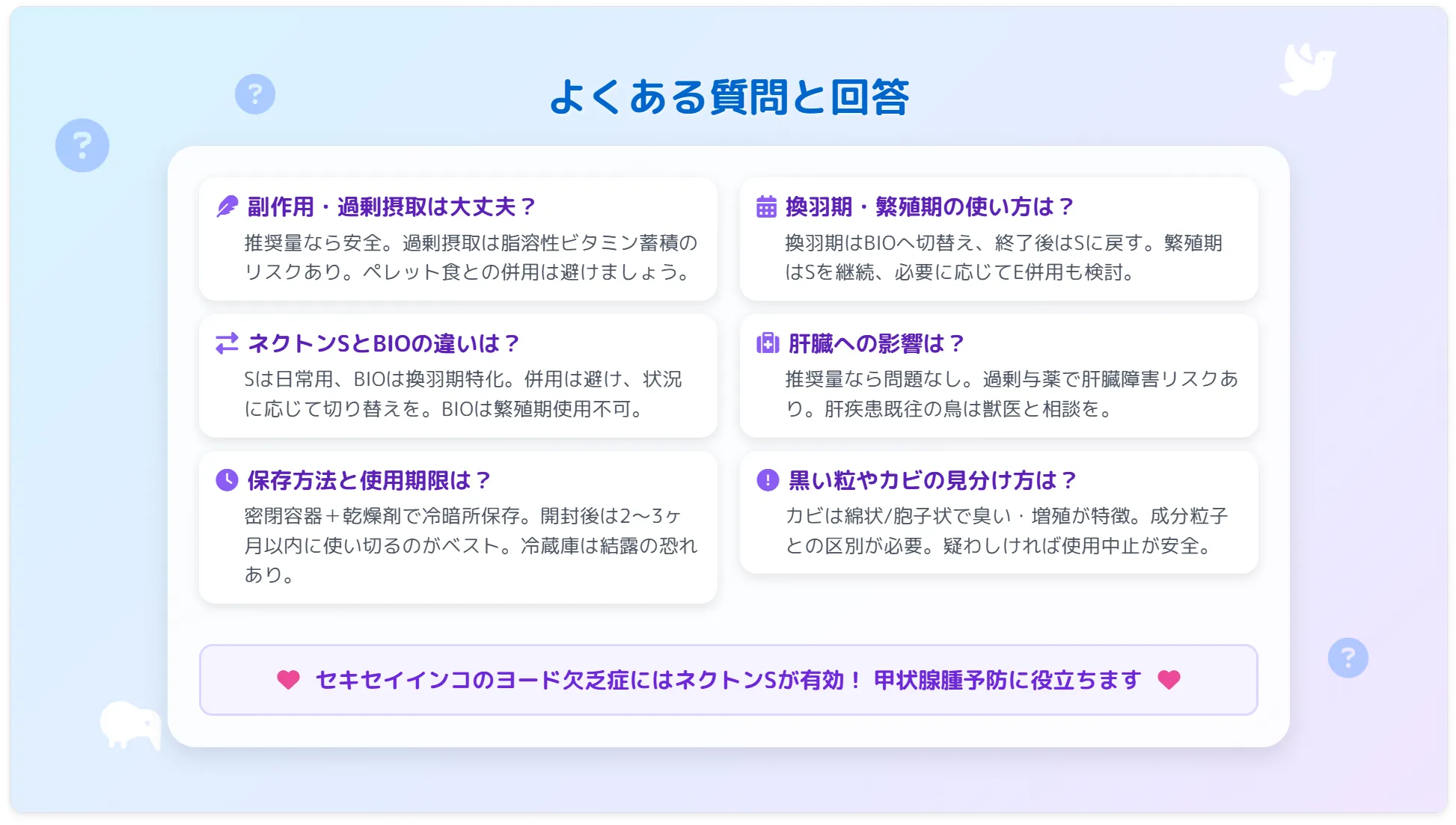Screen dimensions: 1456x825
Task: Click the page title よくある質問と回答
Action: [729, 97]
